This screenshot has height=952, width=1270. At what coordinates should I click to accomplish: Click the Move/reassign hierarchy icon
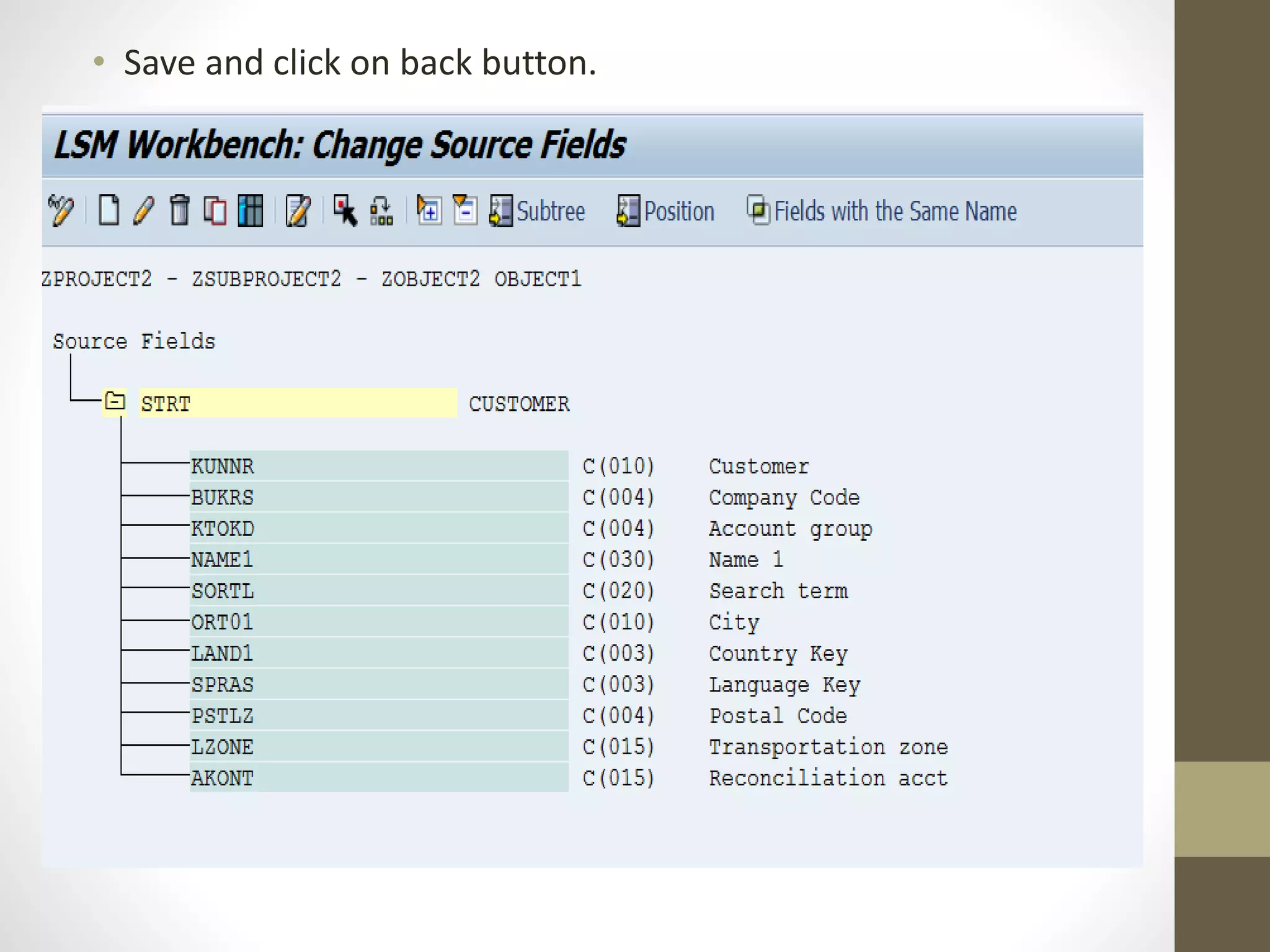[x=381, y=211]
